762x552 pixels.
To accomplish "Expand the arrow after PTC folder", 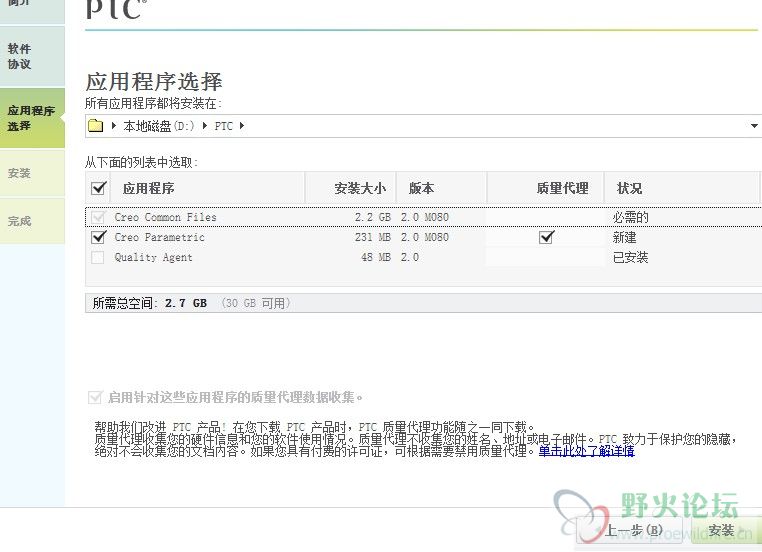I will [x=242, y=126].
